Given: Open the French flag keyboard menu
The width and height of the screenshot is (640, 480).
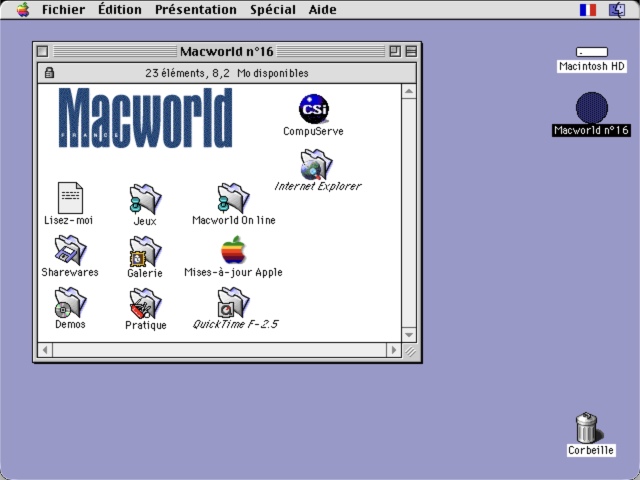Looking at the screenshot, I should click(588, 10).
